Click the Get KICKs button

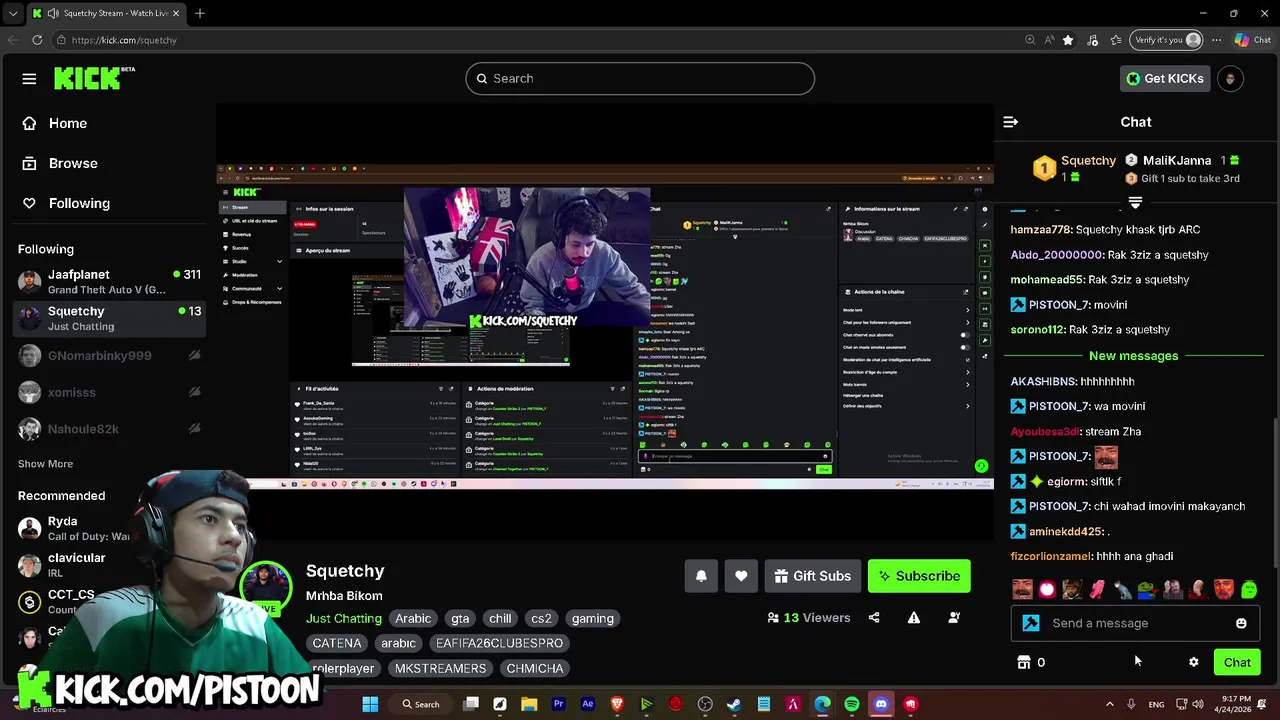pyautogui.click(x=1165, y=79)
